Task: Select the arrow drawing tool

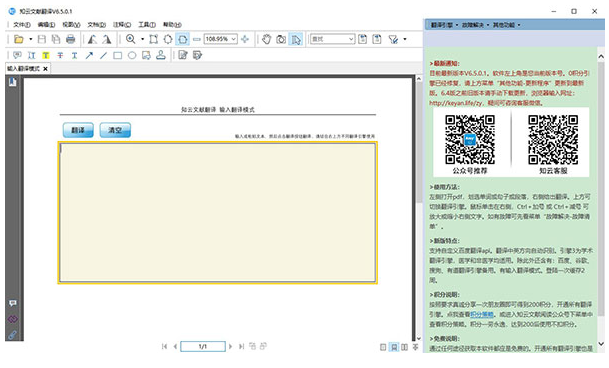Action: click(89, 55)
